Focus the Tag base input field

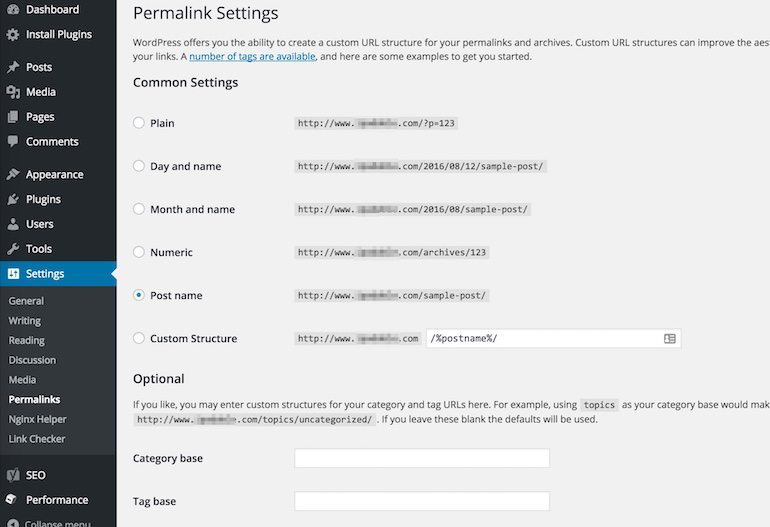click(422, 501)
